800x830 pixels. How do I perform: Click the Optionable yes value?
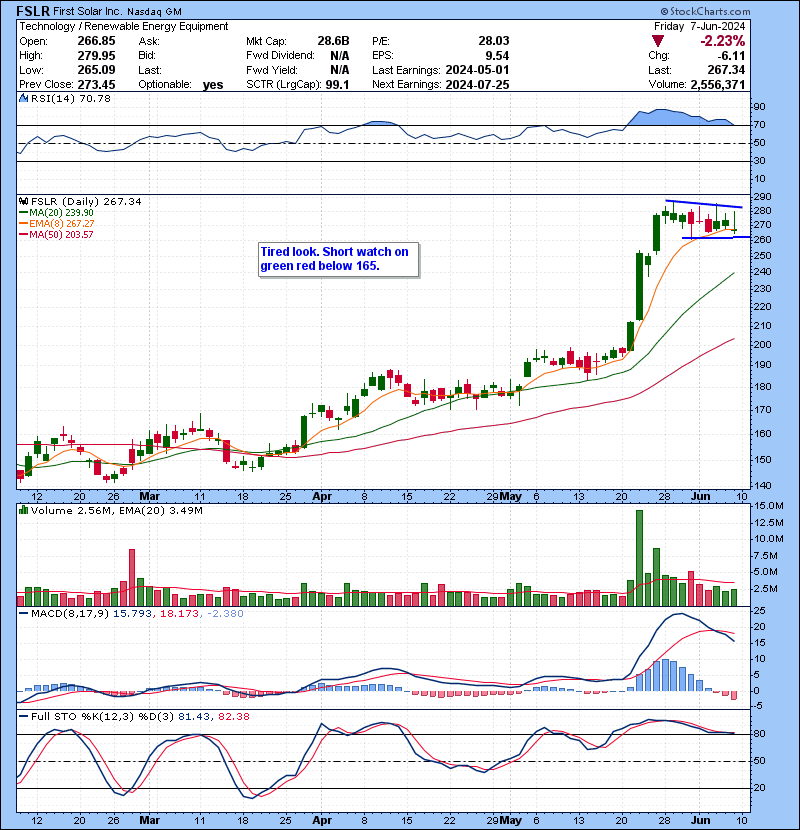tap(213, 85)
